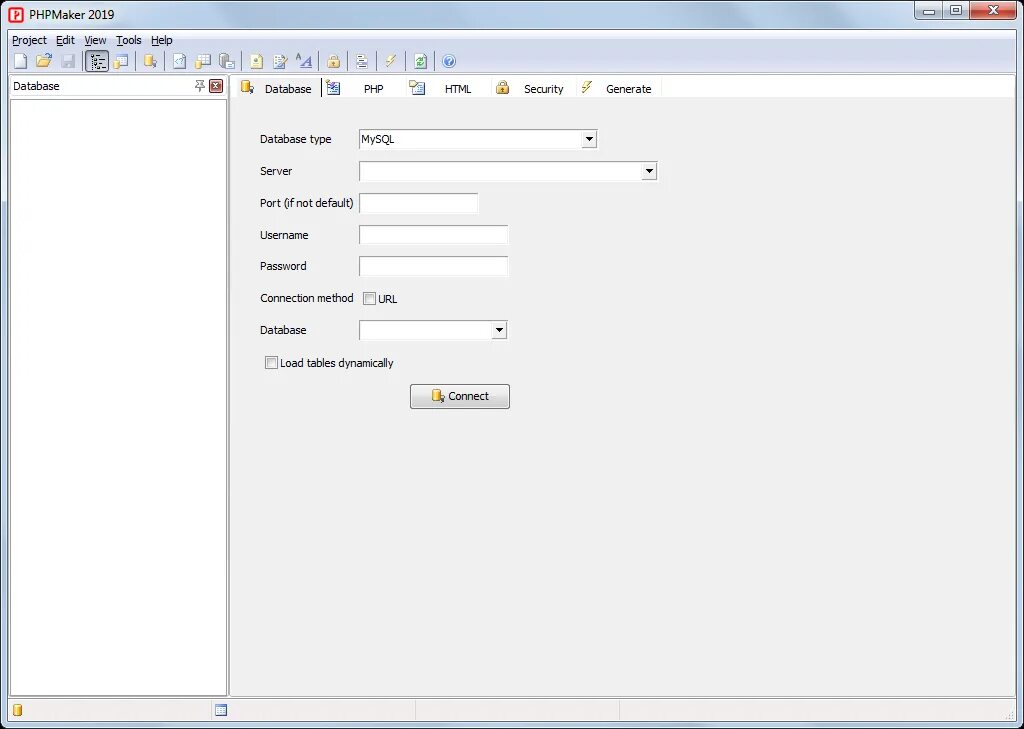The width and height of the screenshot is (1024, 729).
Task: Click the toolbar green refresh arrows icon
Action: (421, 61)
